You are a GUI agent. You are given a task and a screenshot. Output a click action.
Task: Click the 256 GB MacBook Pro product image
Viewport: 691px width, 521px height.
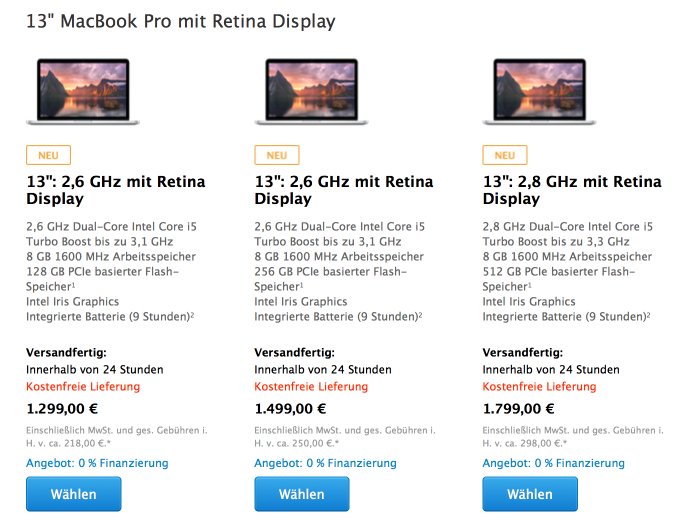point(311,92)
